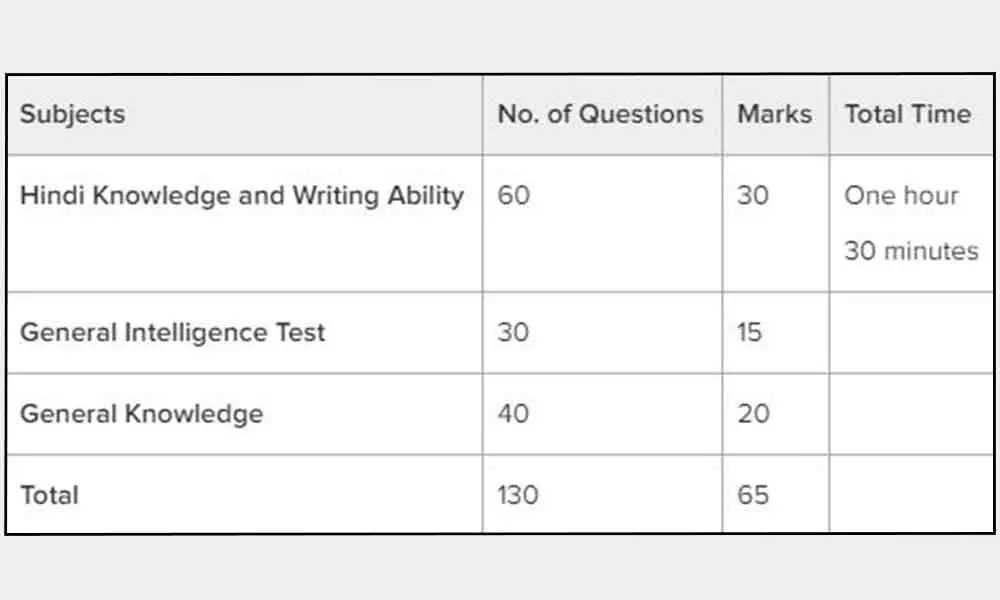Click empty Total Time cell in General Knowledge row
This screenshot has height=600, width=1000.
(910, 413)
